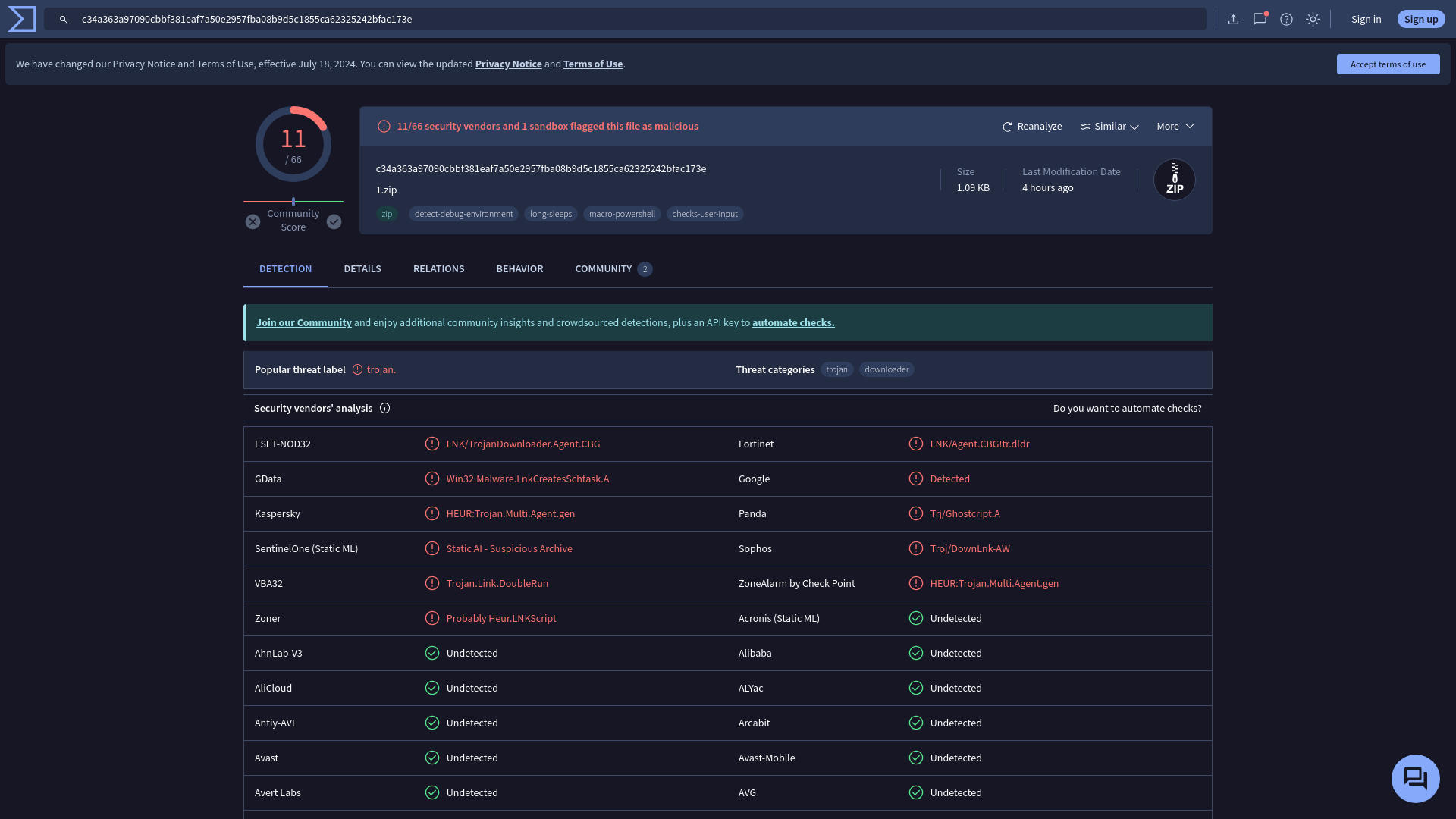The height and width of the screenshot is (819, 1456).
Task: Open the notifications chat icon
Action: tap(1260, 19)
